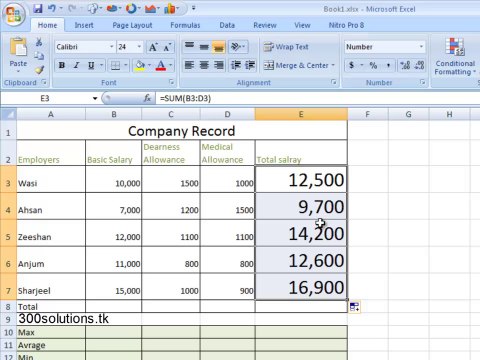This screenshot has width=480, height=360.
Task: Save the workbook from quick access toolbar
Action: pos(38,9)
